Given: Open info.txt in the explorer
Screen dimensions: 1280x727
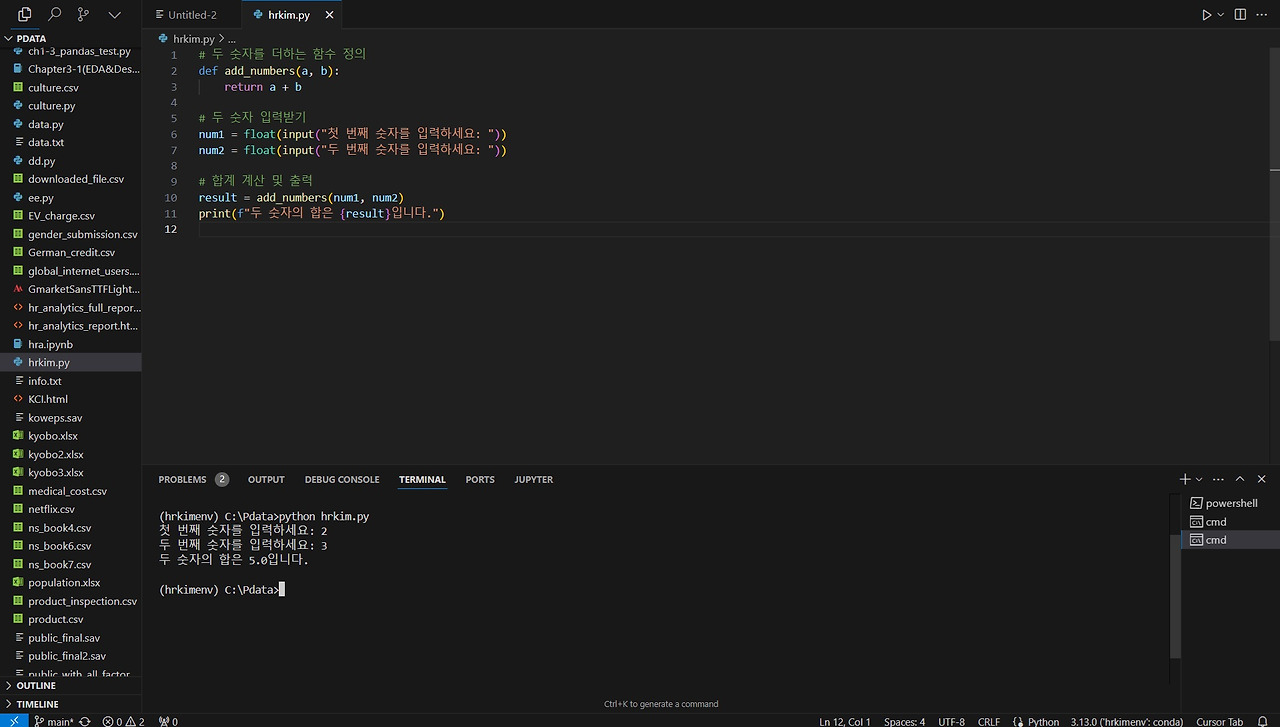Looking at the screenshot, I should point(71,381).
